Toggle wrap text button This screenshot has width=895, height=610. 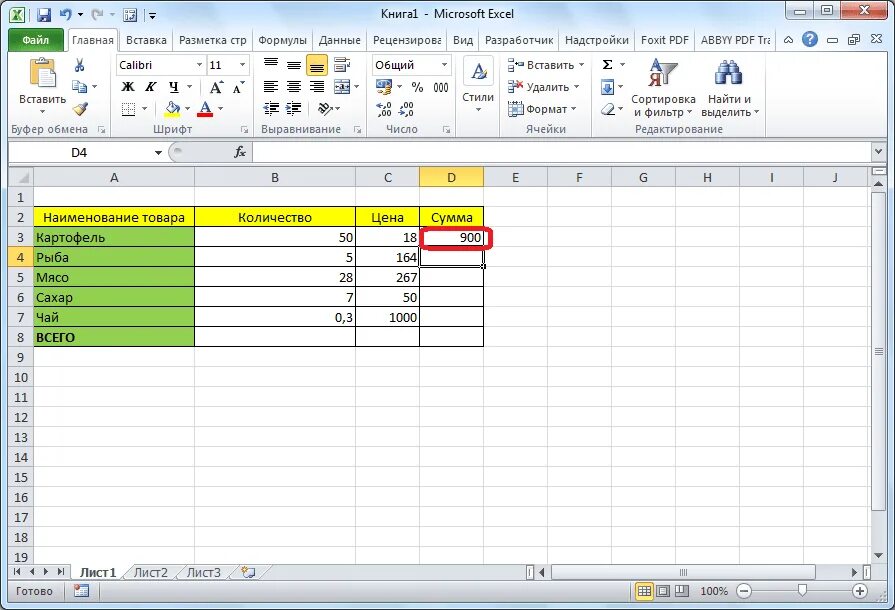click(342, 64)
